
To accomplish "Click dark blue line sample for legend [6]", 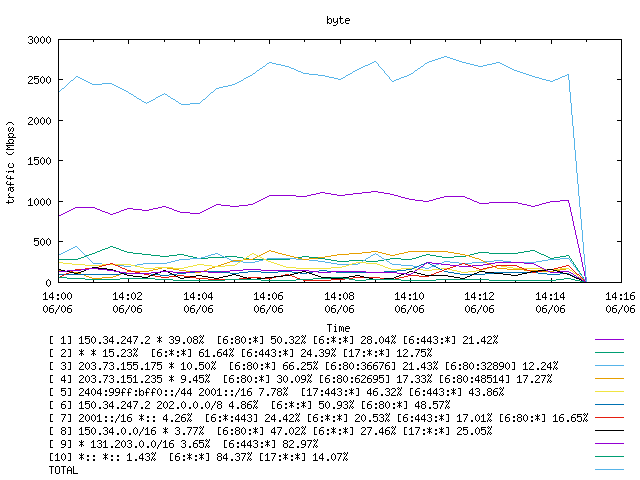I will pyautogui.click(x=609, y=404).
